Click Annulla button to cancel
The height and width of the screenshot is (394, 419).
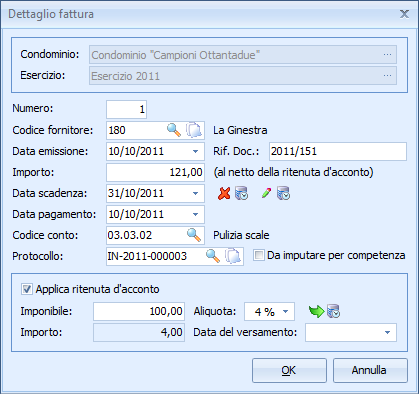370,370
